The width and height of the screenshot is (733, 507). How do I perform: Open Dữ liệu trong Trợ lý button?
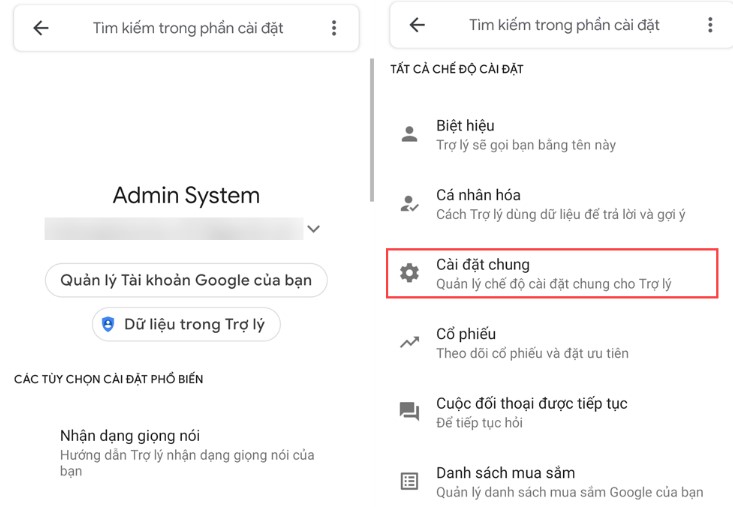click(x=186, y=324)
